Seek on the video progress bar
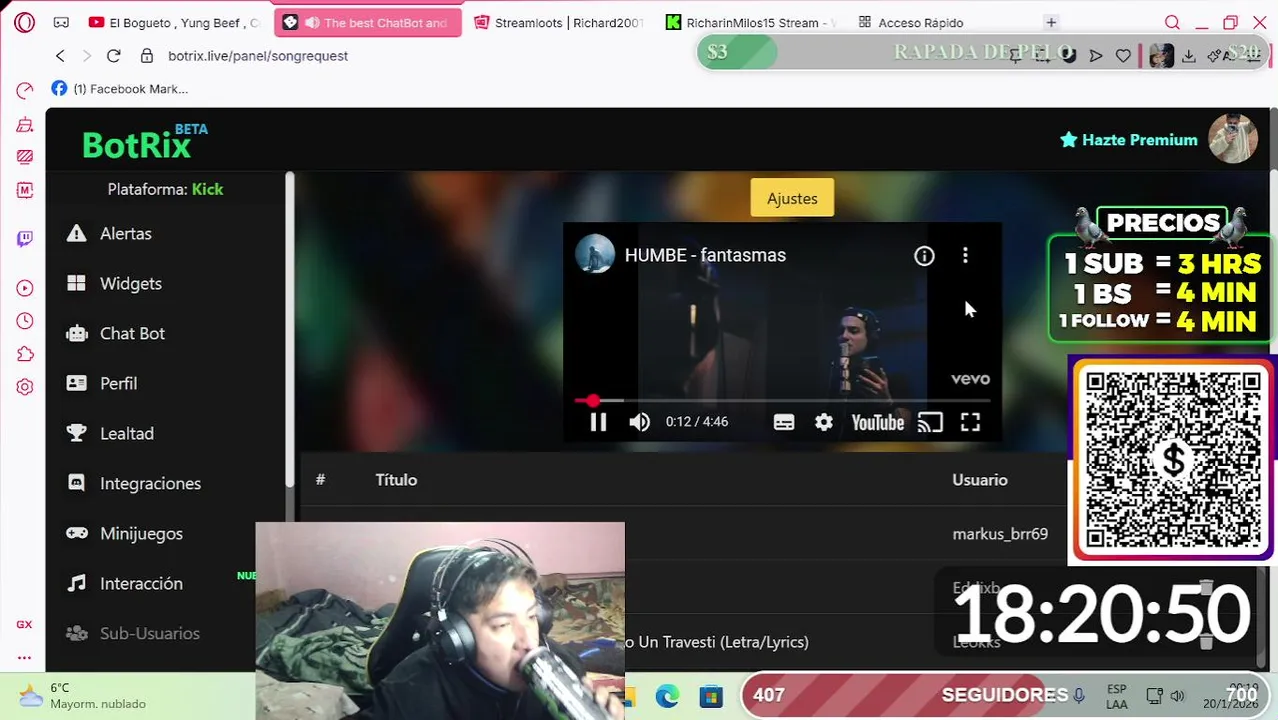The image size is (1278, 720). point(782,401)
